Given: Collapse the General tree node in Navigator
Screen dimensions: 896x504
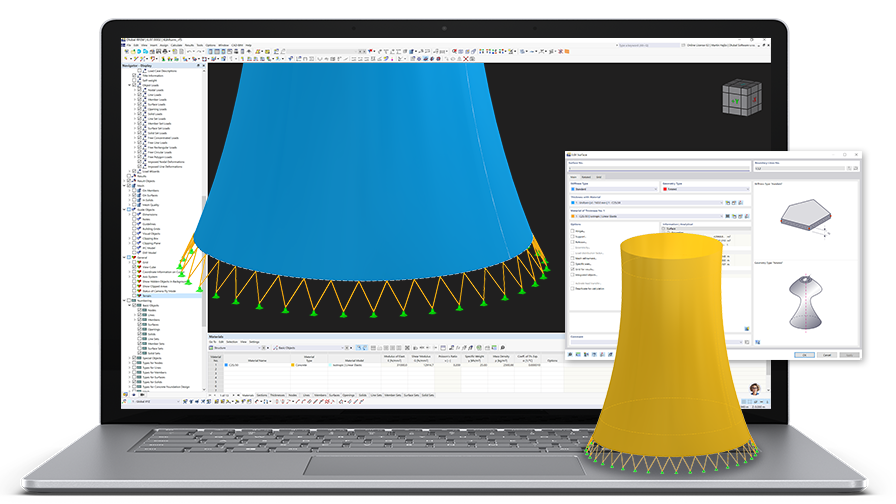Looking at the screenshot, I should point(124,257).
